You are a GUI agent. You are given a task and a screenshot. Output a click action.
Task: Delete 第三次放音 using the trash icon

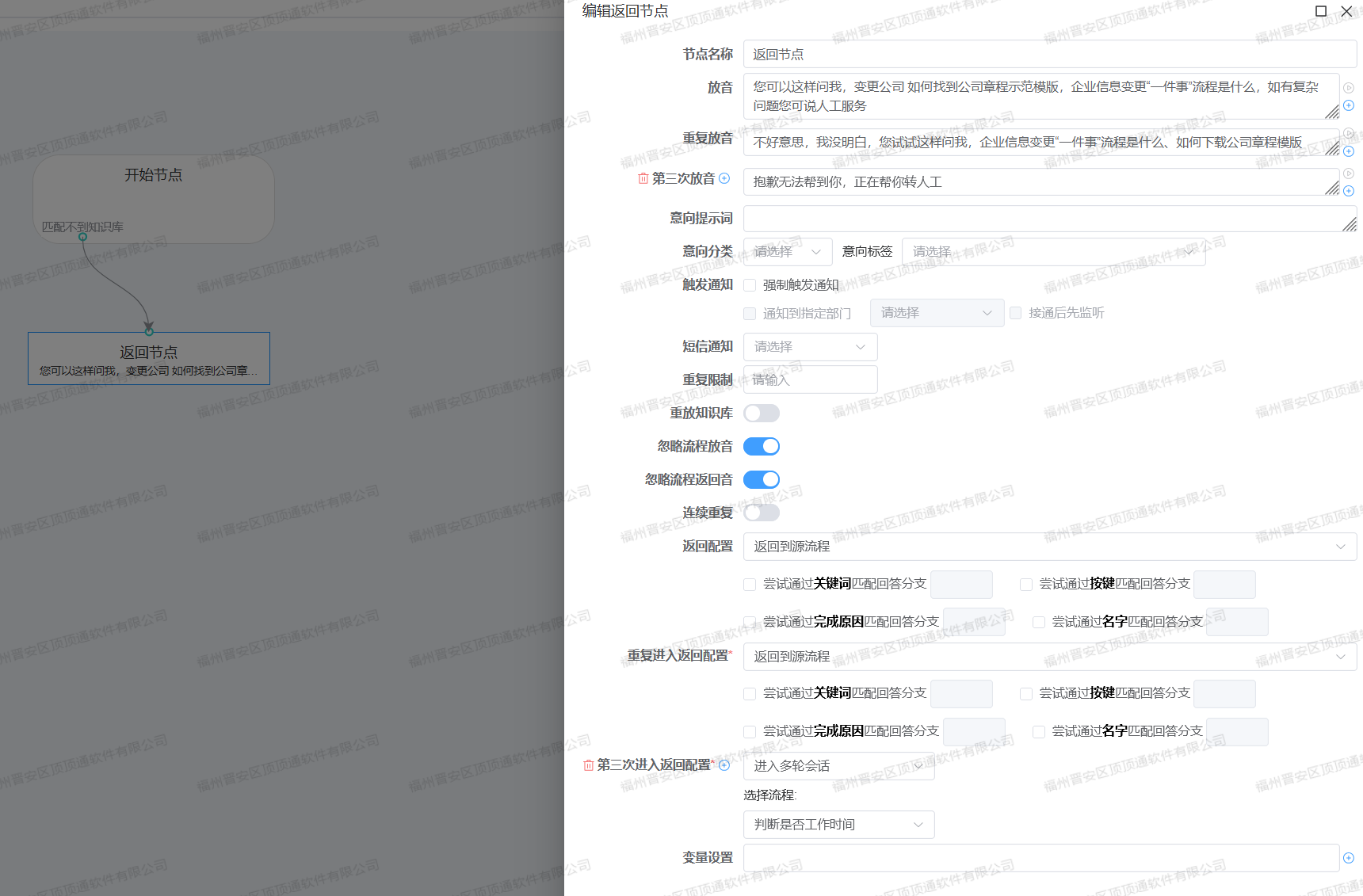point(642,179)
